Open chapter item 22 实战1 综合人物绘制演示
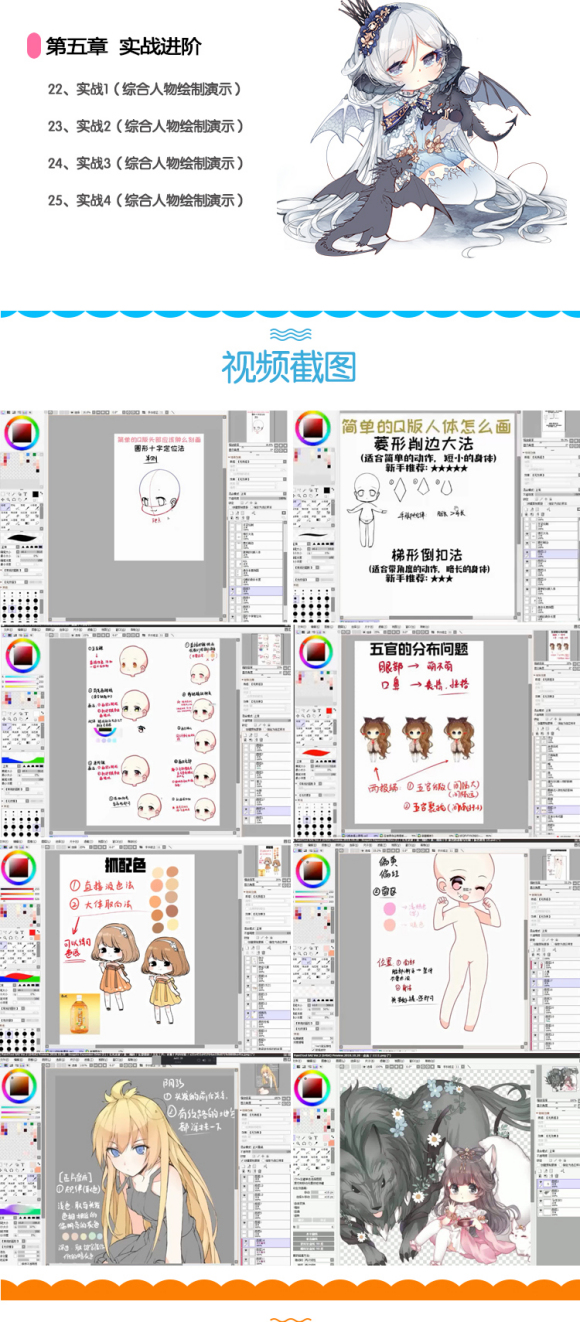The image size is (580, 1322). pos(146,89)
